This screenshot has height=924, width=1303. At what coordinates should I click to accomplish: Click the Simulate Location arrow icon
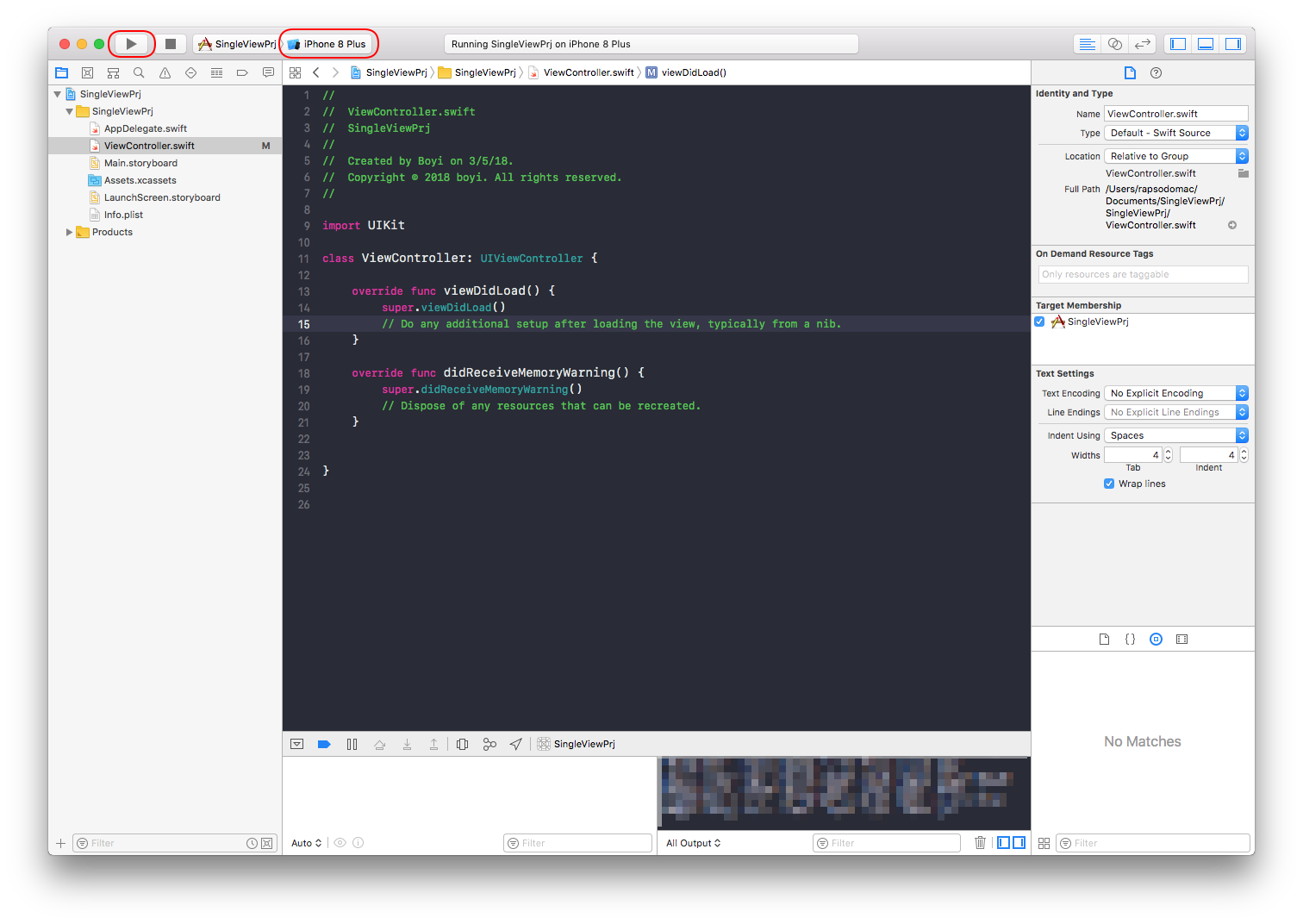click(x=515, y=744)
